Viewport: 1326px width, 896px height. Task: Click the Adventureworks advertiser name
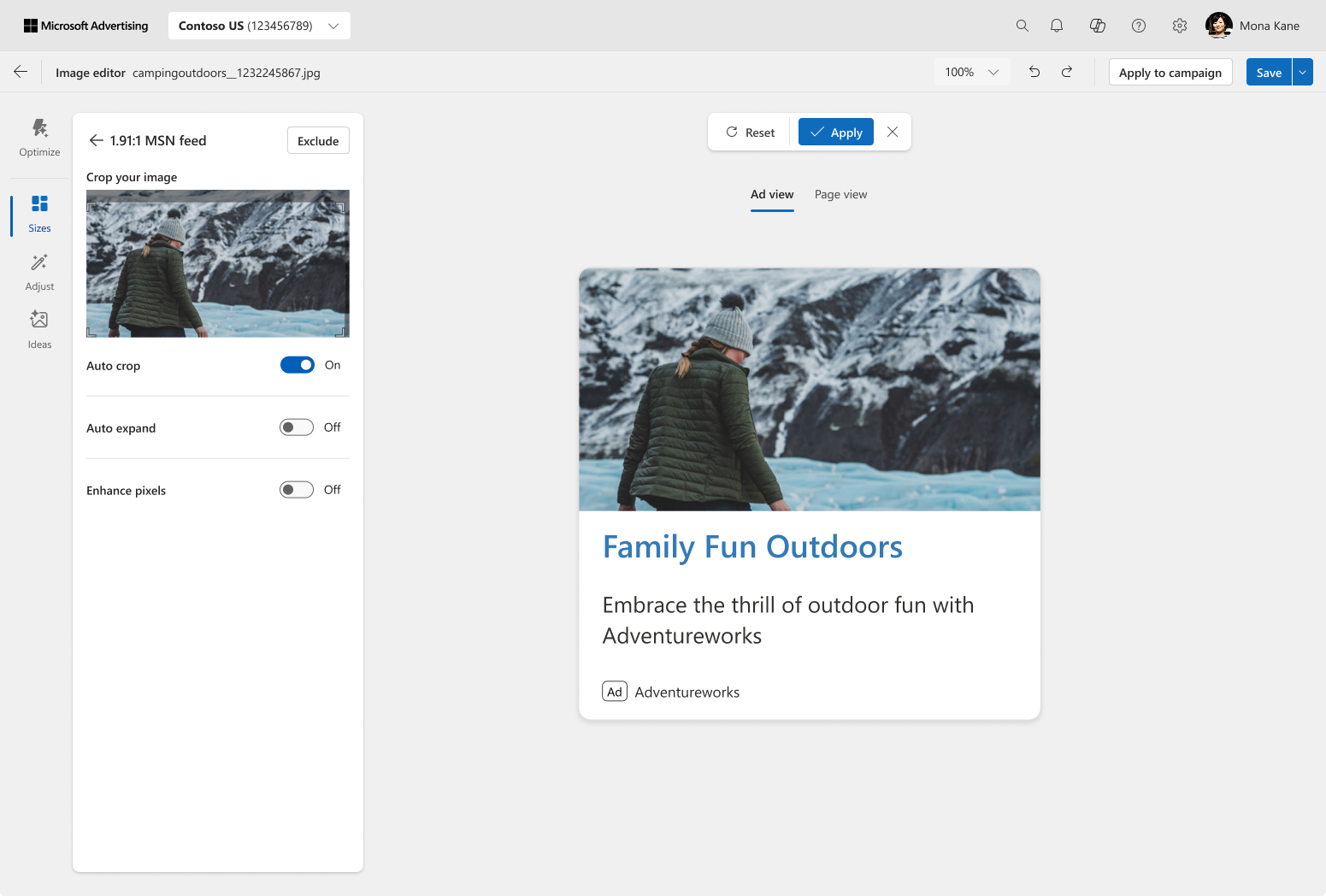687,692
